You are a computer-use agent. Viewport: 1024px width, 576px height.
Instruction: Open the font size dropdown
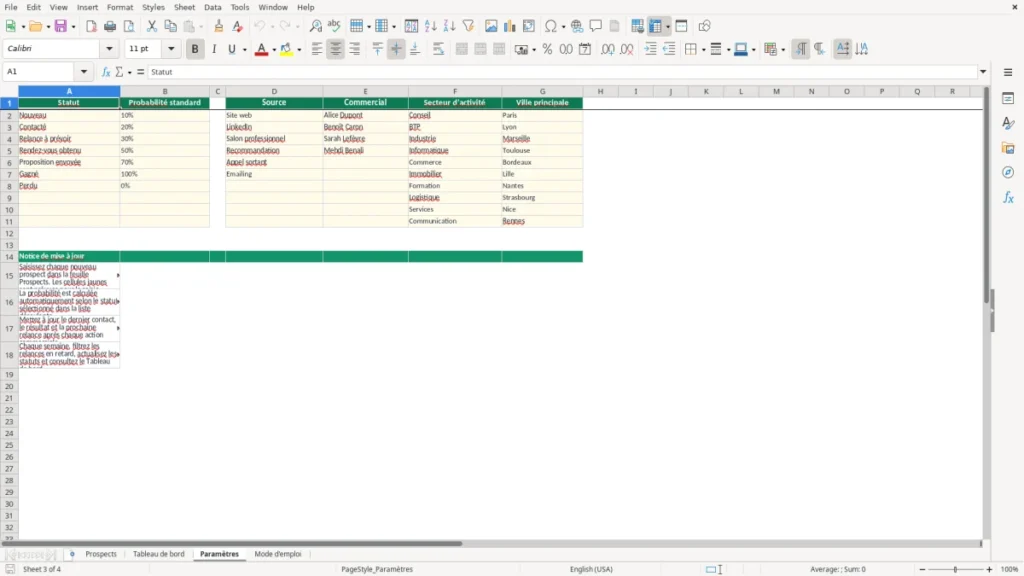171,48
